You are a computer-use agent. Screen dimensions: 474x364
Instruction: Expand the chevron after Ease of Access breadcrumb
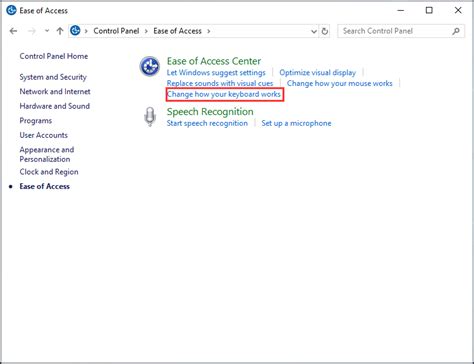pos(209,31)
